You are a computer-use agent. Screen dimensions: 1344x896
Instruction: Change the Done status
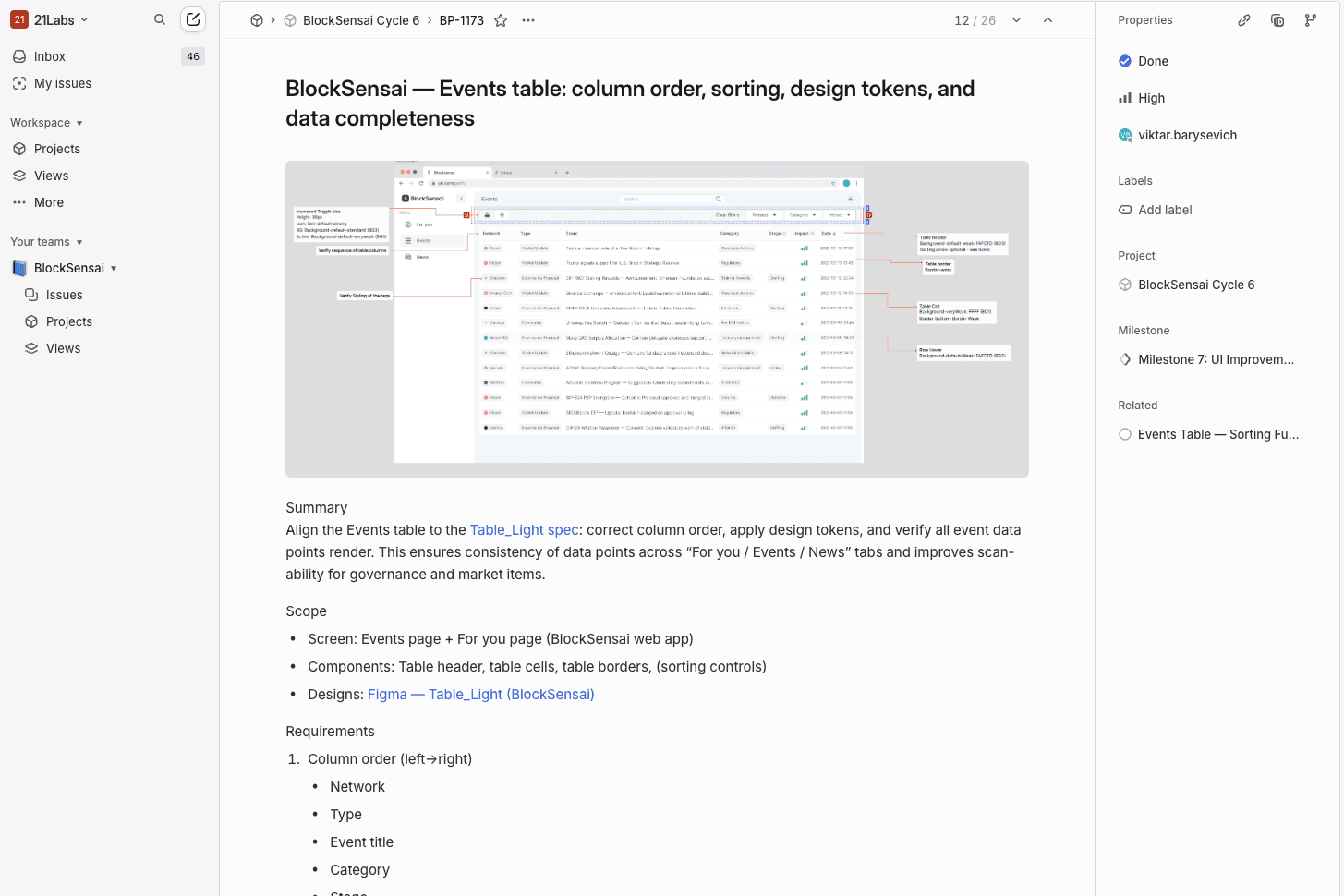pyautogui.click(x=1144, y=61)
